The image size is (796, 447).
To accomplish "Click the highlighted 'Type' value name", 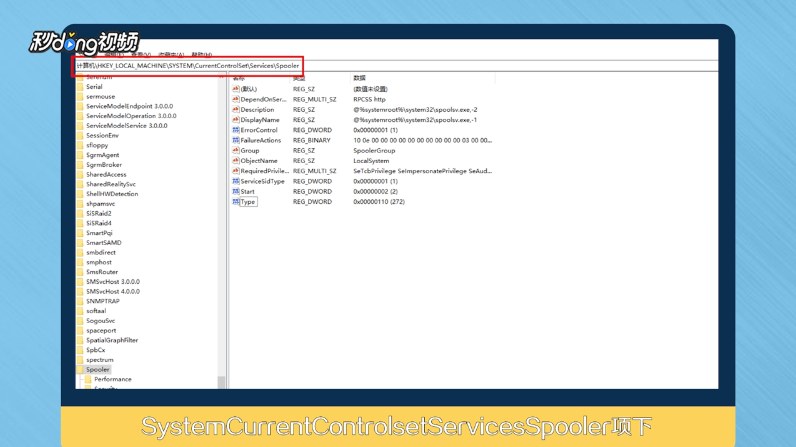I will point(248,201).
